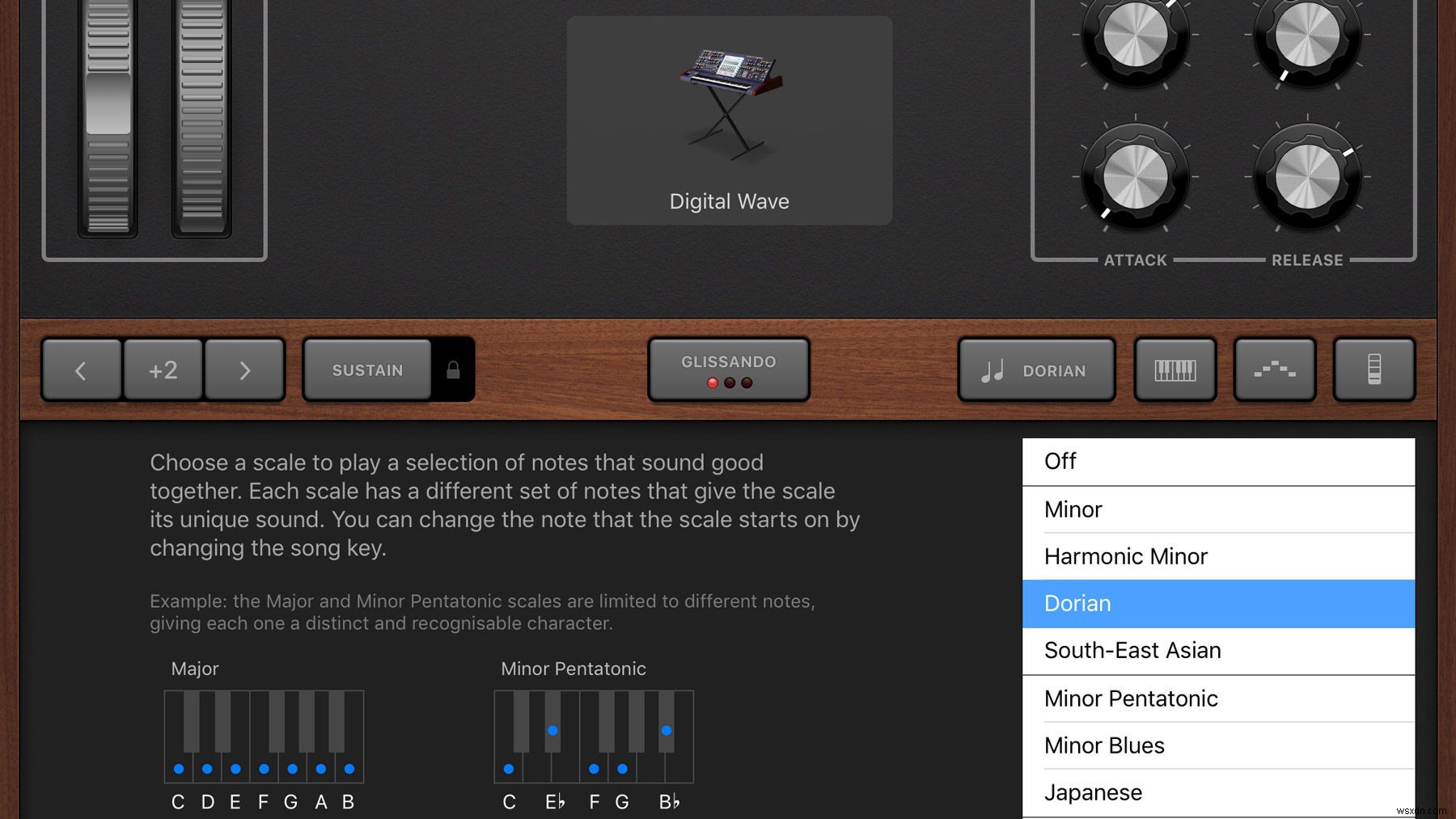
Task: Tap the note velocity strip icon
Action: pos(1374,370)
